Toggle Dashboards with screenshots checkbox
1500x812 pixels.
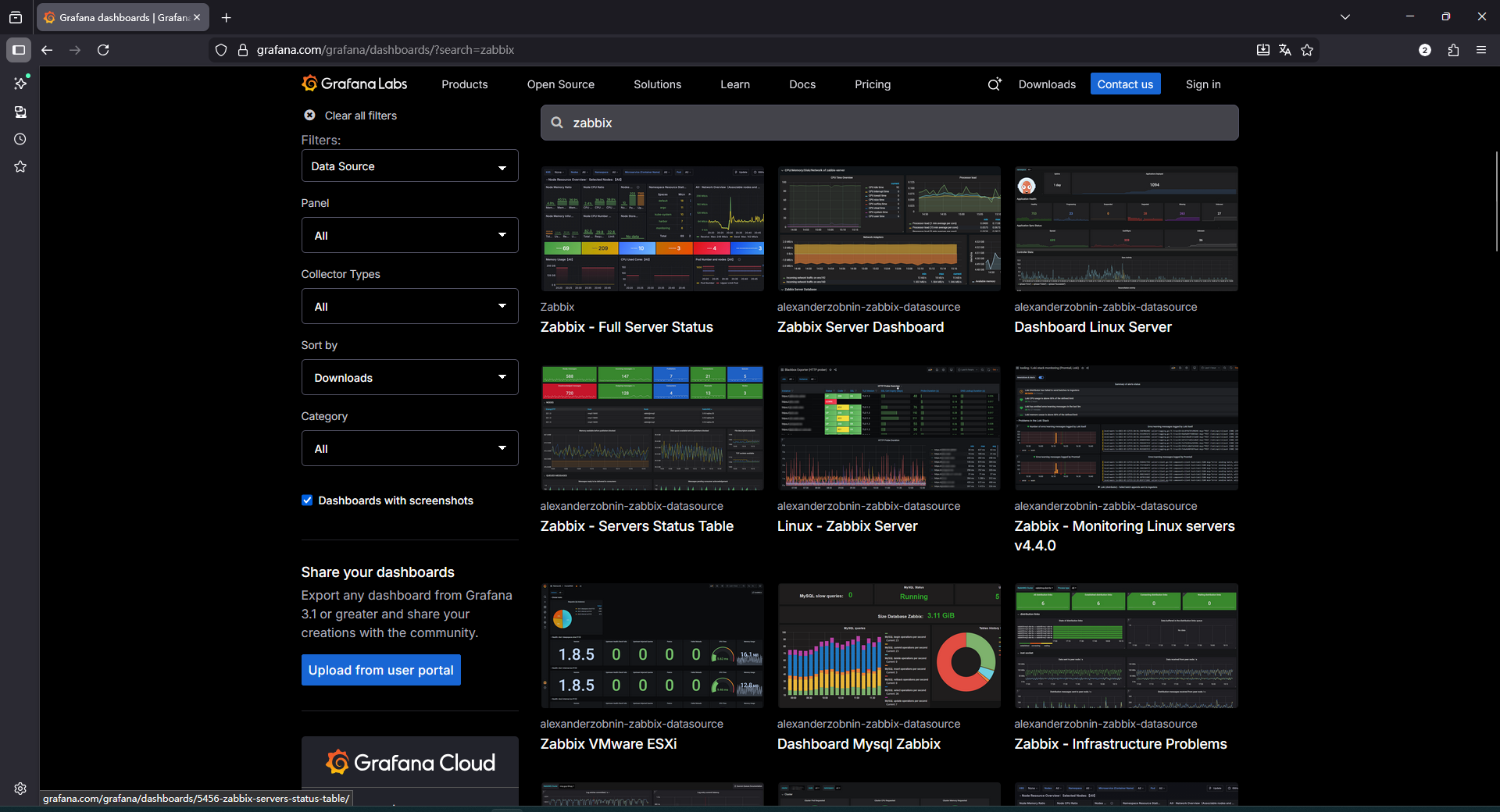pyautogui.click(x=307, y=500)
